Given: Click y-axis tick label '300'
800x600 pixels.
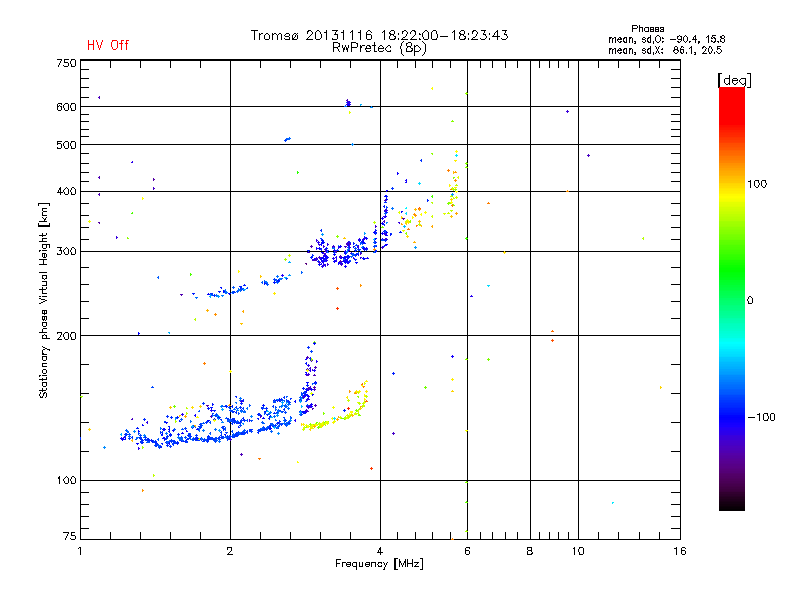Looking at the screenshot, I should [x=66, y=252].
